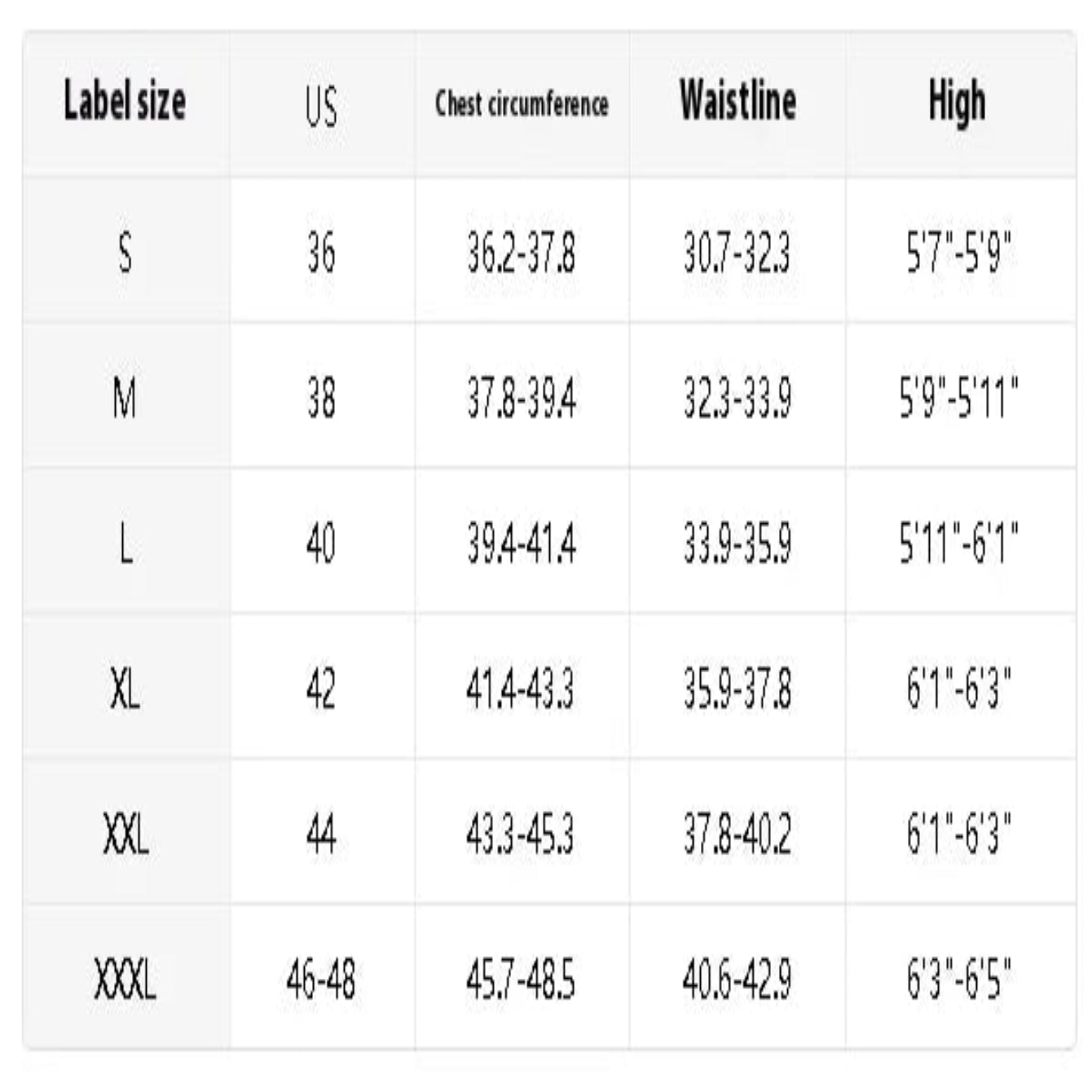Click the Chest circumference header
The height and width of the screenshot is (1092, 1092).
[522, 103]
